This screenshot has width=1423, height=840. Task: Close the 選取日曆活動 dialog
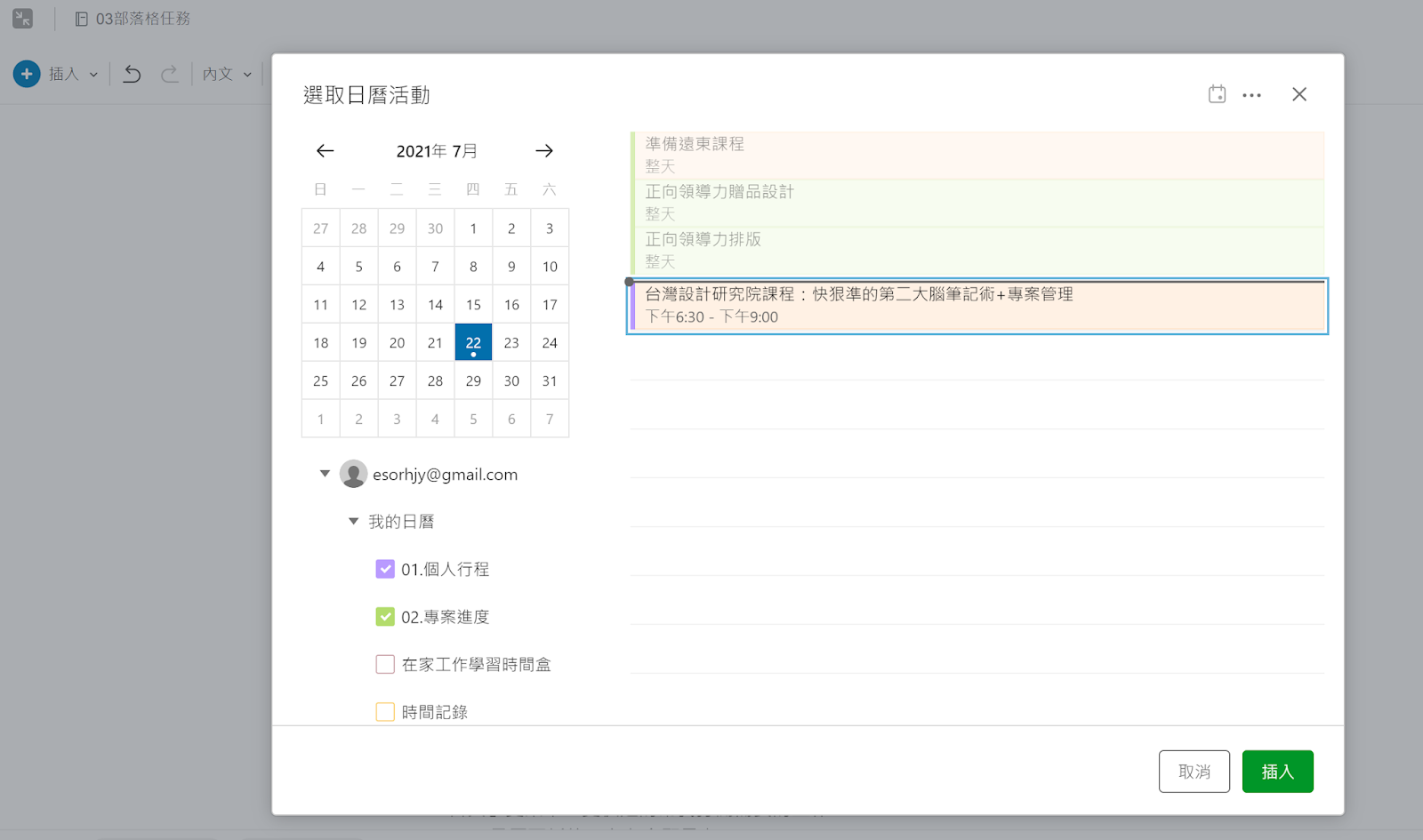1299,94
